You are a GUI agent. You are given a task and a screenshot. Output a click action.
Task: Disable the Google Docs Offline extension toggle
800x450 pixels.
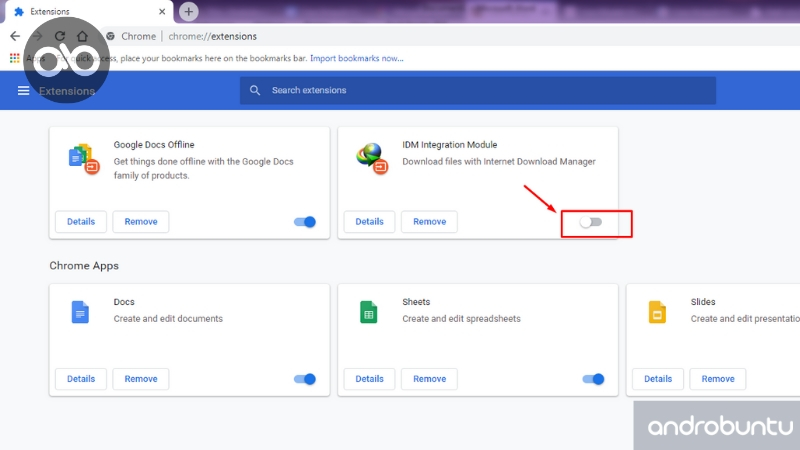pos(305,222)
